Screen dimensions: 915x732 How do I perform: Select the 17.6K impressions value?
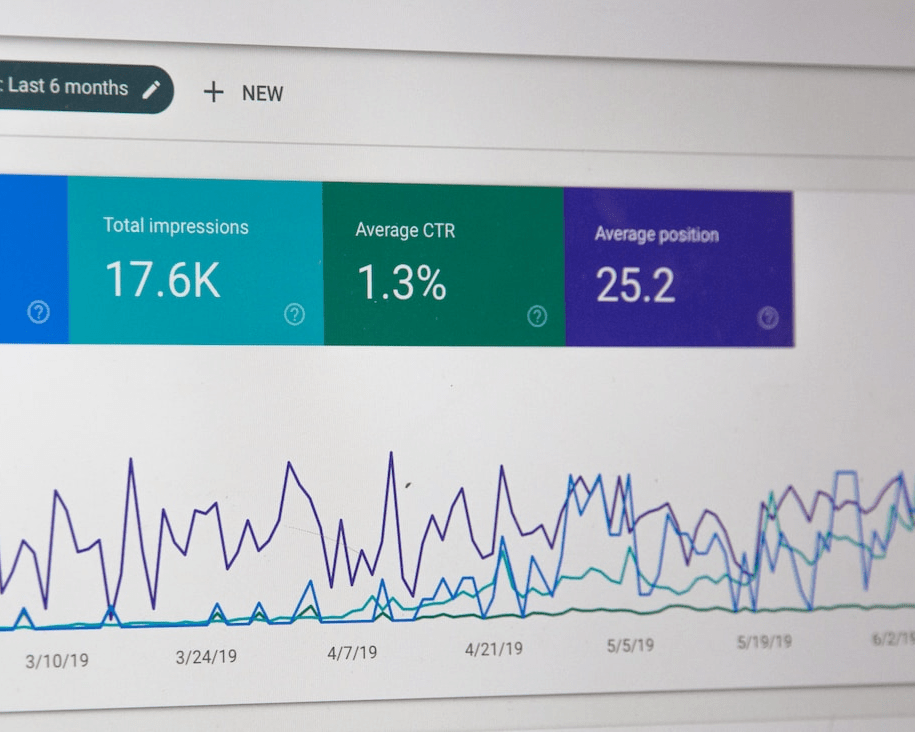point(163,280)
